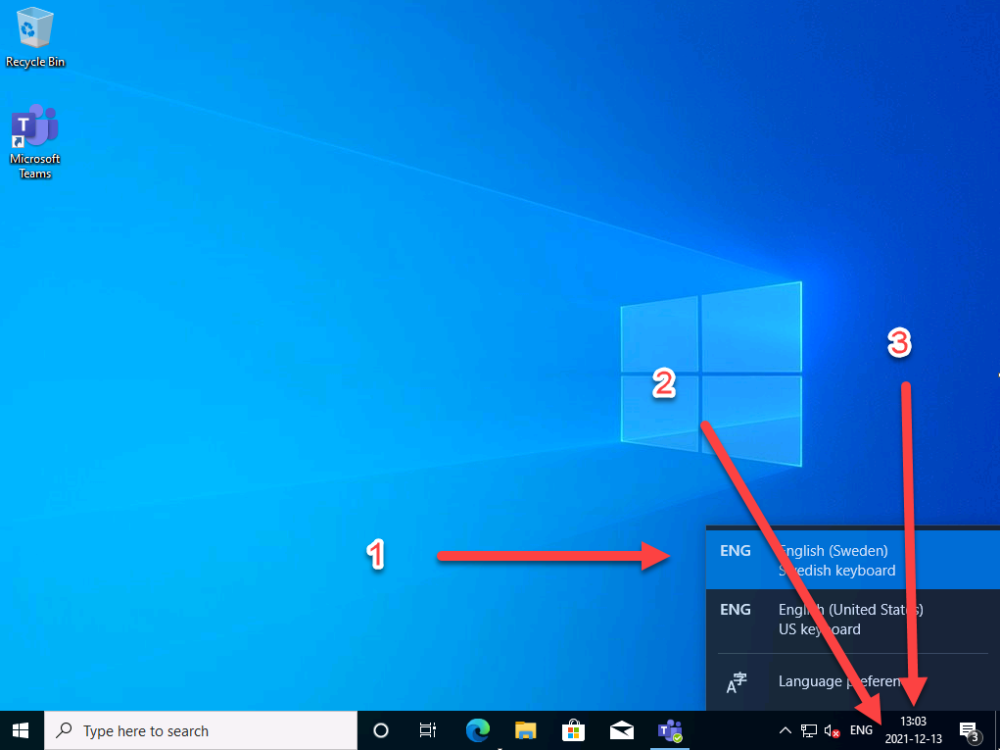
Task: Open the Action Center notifications icon
Action: click(x=969, y=730)
